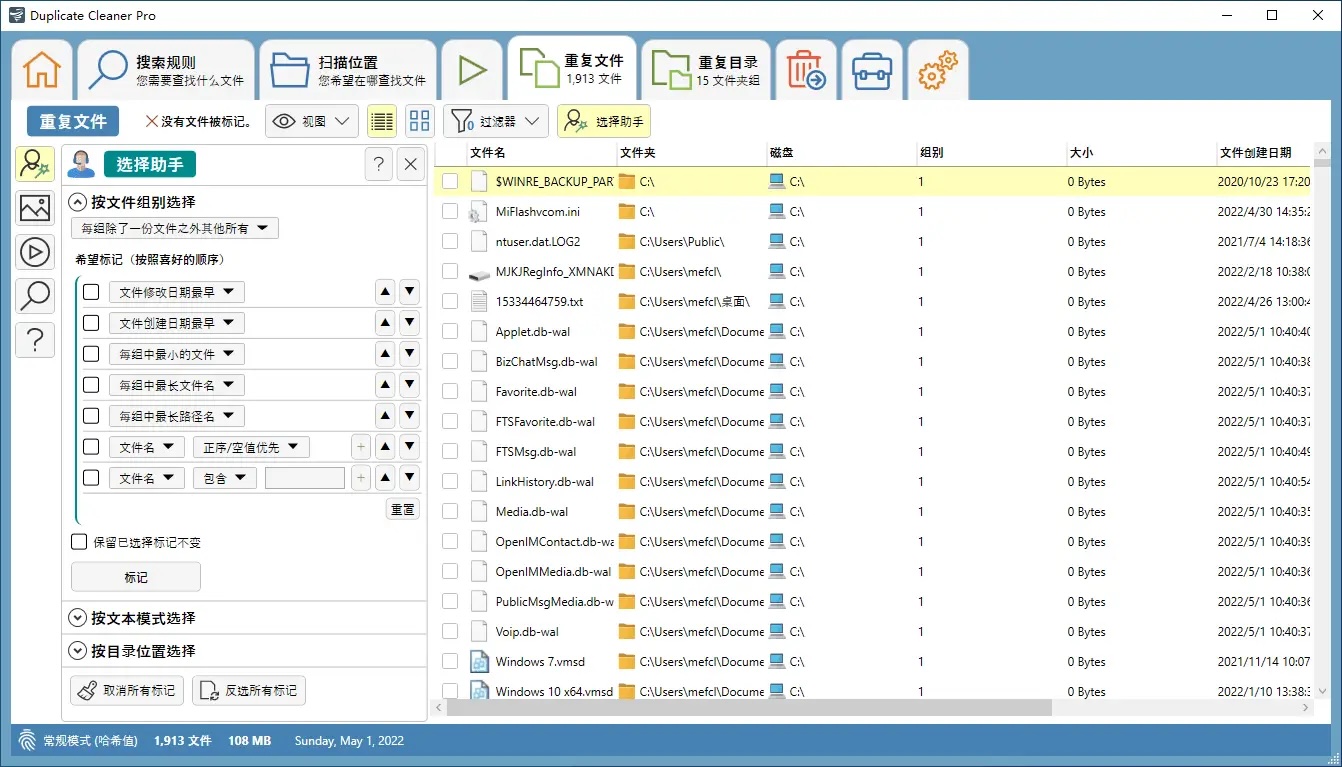
Task: Enable the 保留已选择标记不变 option
Action: coord(77,542)
